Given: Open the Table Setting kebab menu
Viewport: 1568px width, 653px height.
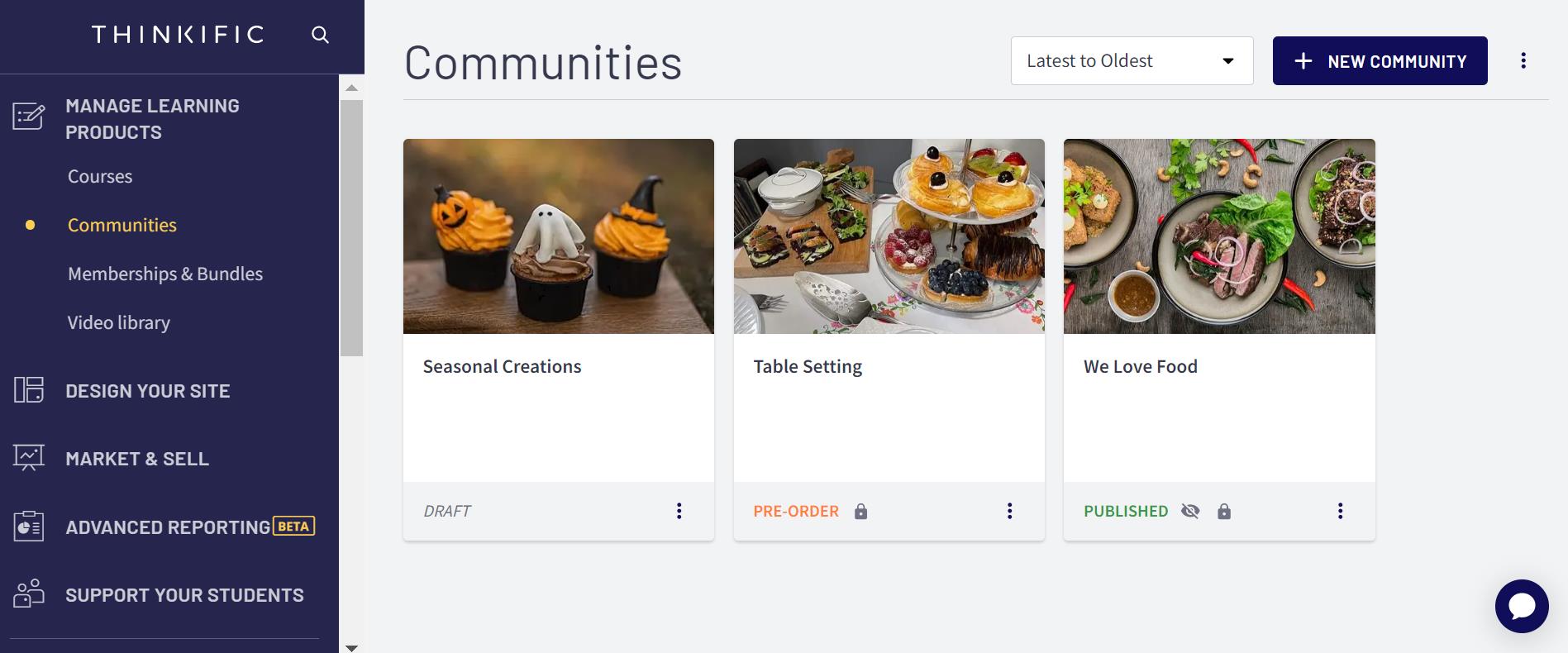Looking at the screenshot, I should tap(1009, 511).
